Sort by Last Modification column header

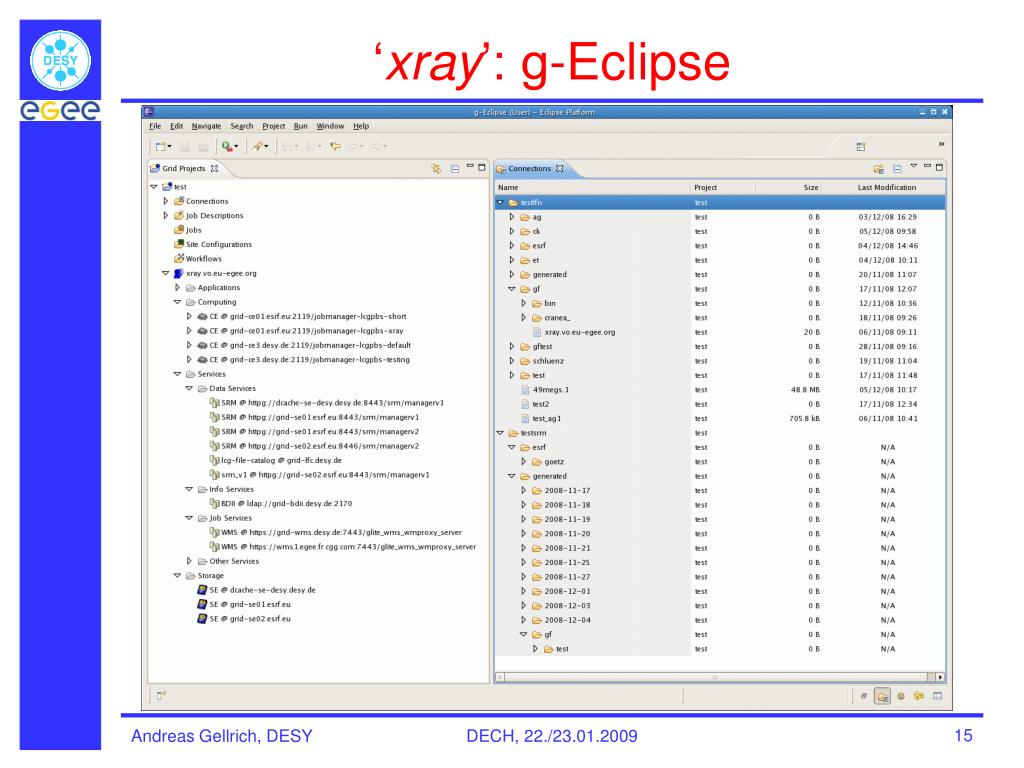(883, 187)
